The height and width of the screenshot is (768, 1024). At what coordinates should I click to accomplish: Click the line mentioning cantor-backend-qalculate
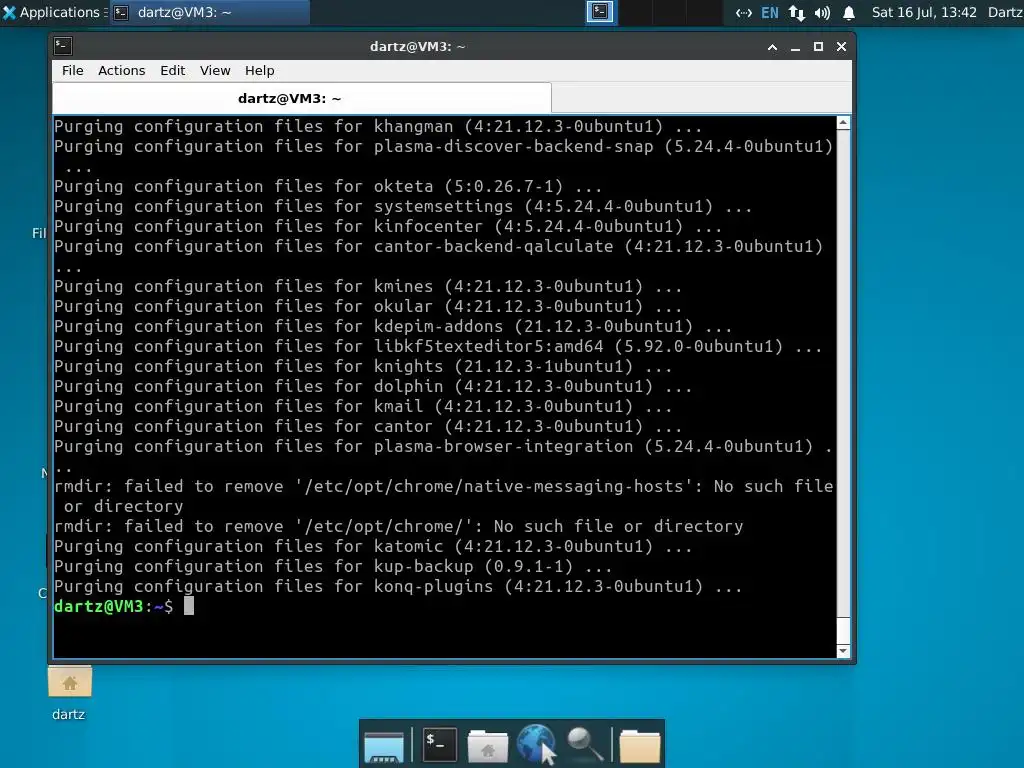pos(439,256)
